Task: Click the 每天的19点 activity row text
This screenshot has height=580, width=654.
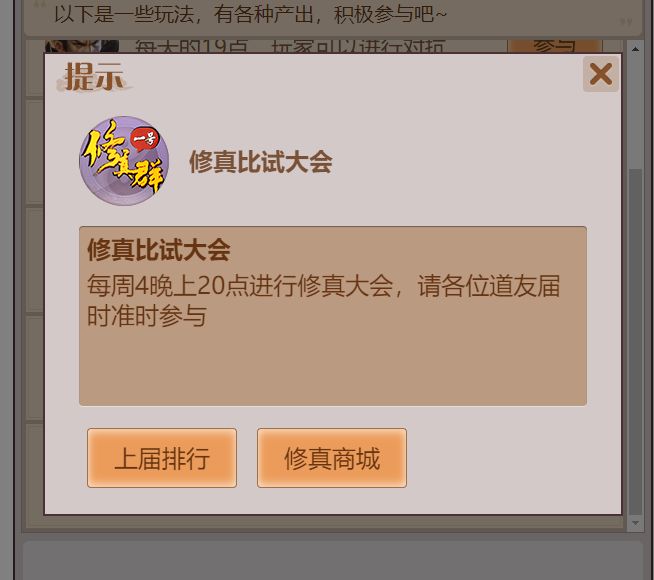Action: (289, 46)
